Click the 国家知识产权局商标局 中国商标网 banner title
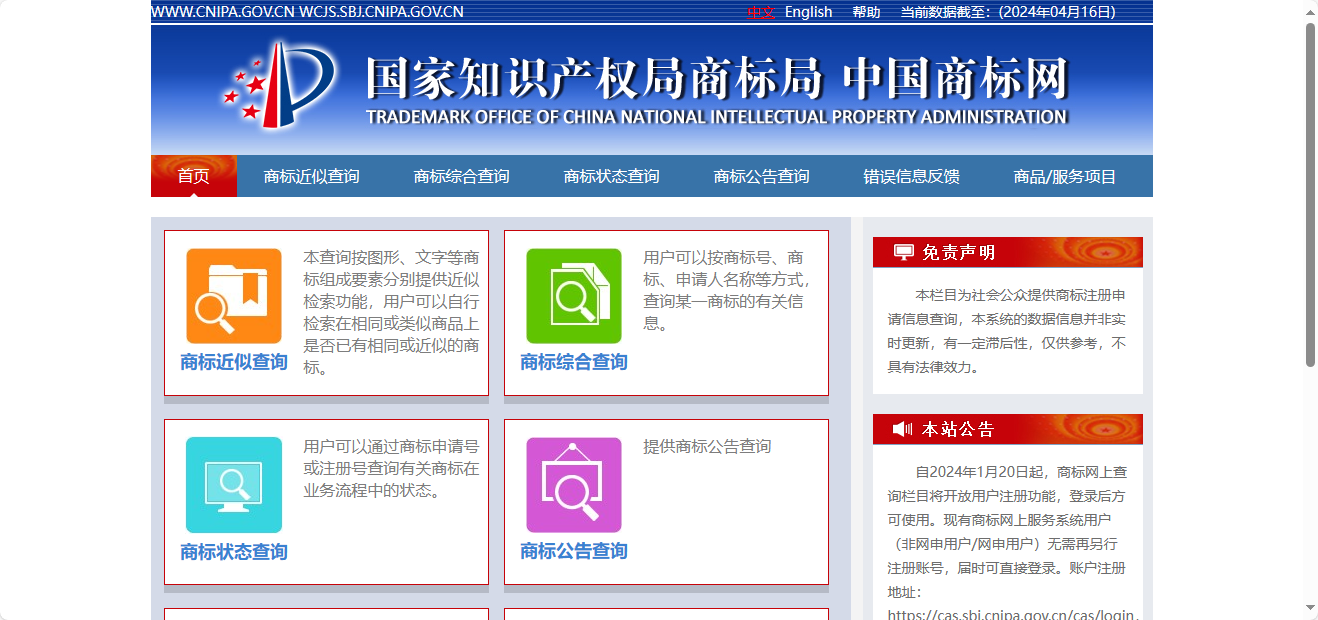 (x=717, y=79)
